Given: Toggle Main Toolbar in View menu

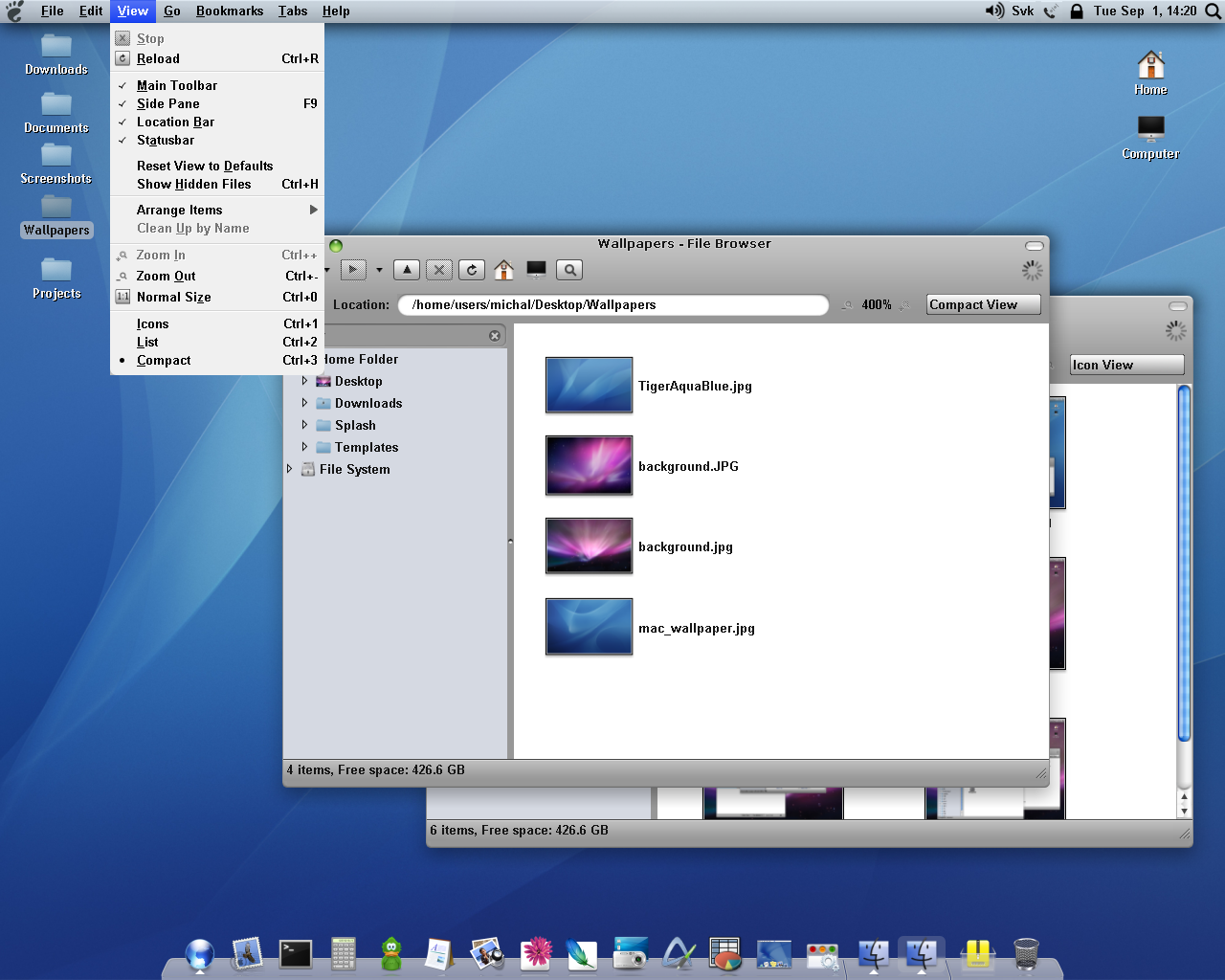Looking at the screenshot, I should [217, 85].
